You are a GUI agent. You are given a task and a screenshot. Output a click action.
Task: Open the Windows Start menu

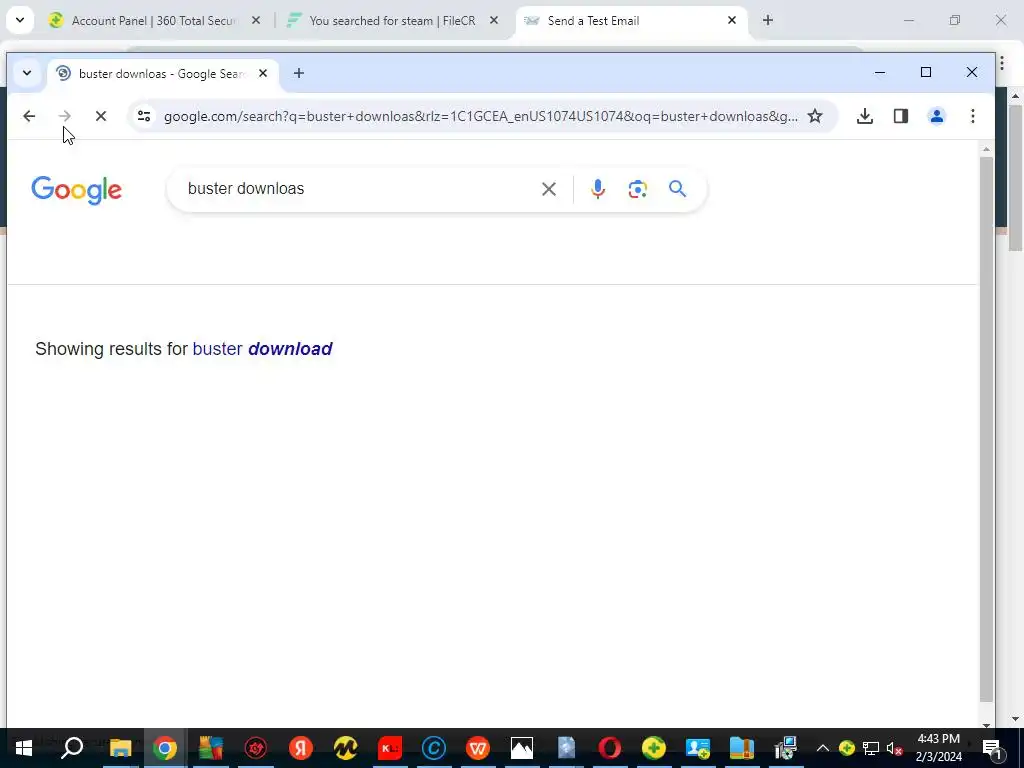pyautogui.click(x=24, y=748)
